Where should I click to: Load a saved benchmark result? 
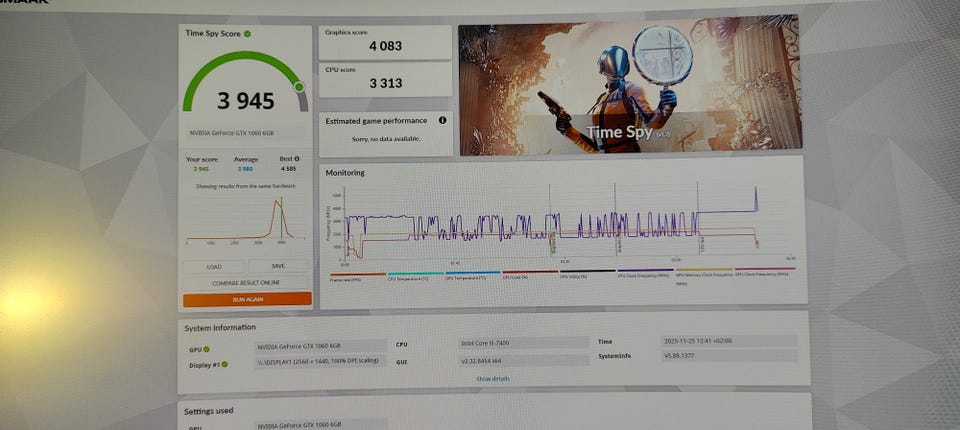[x=214, y=267]
